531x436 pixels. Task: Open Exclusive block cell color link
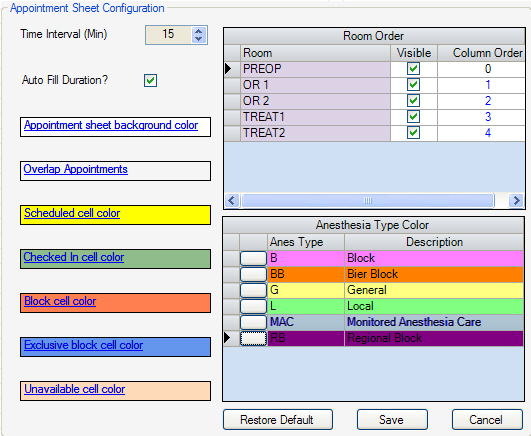[x=84, y=345]
